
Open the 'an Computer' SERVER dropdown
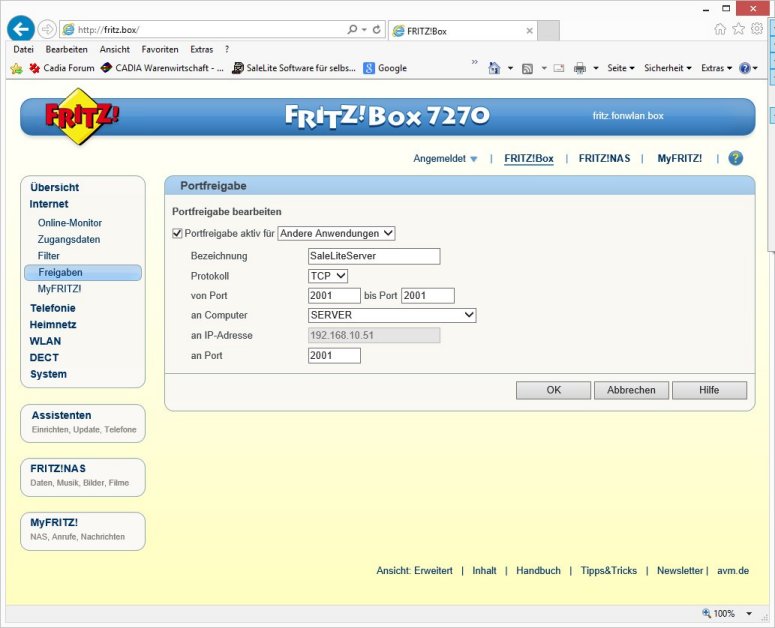392,315
